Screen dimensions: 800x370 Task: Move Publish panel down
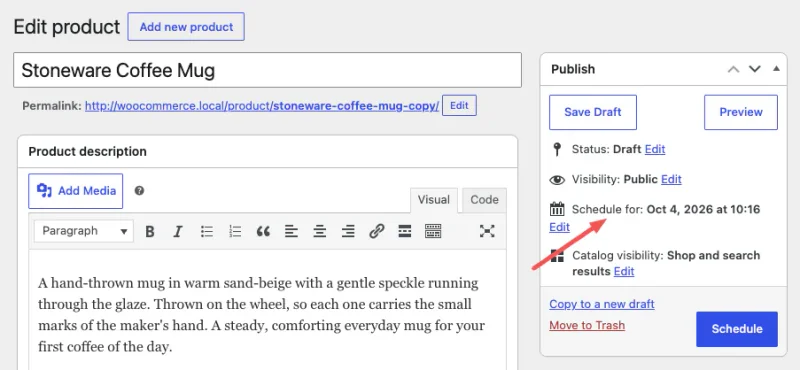click(x=755, y=69)
